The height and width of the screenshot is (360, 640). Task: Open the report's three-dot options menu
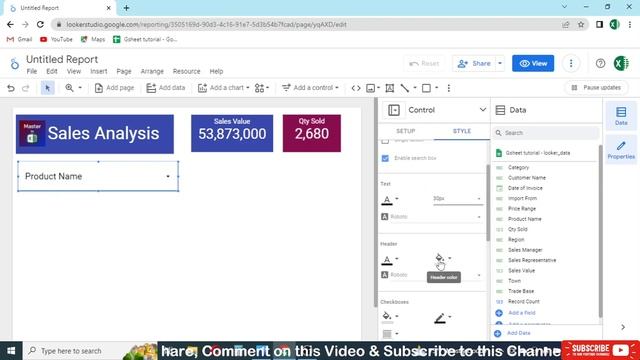click(571, 63)
